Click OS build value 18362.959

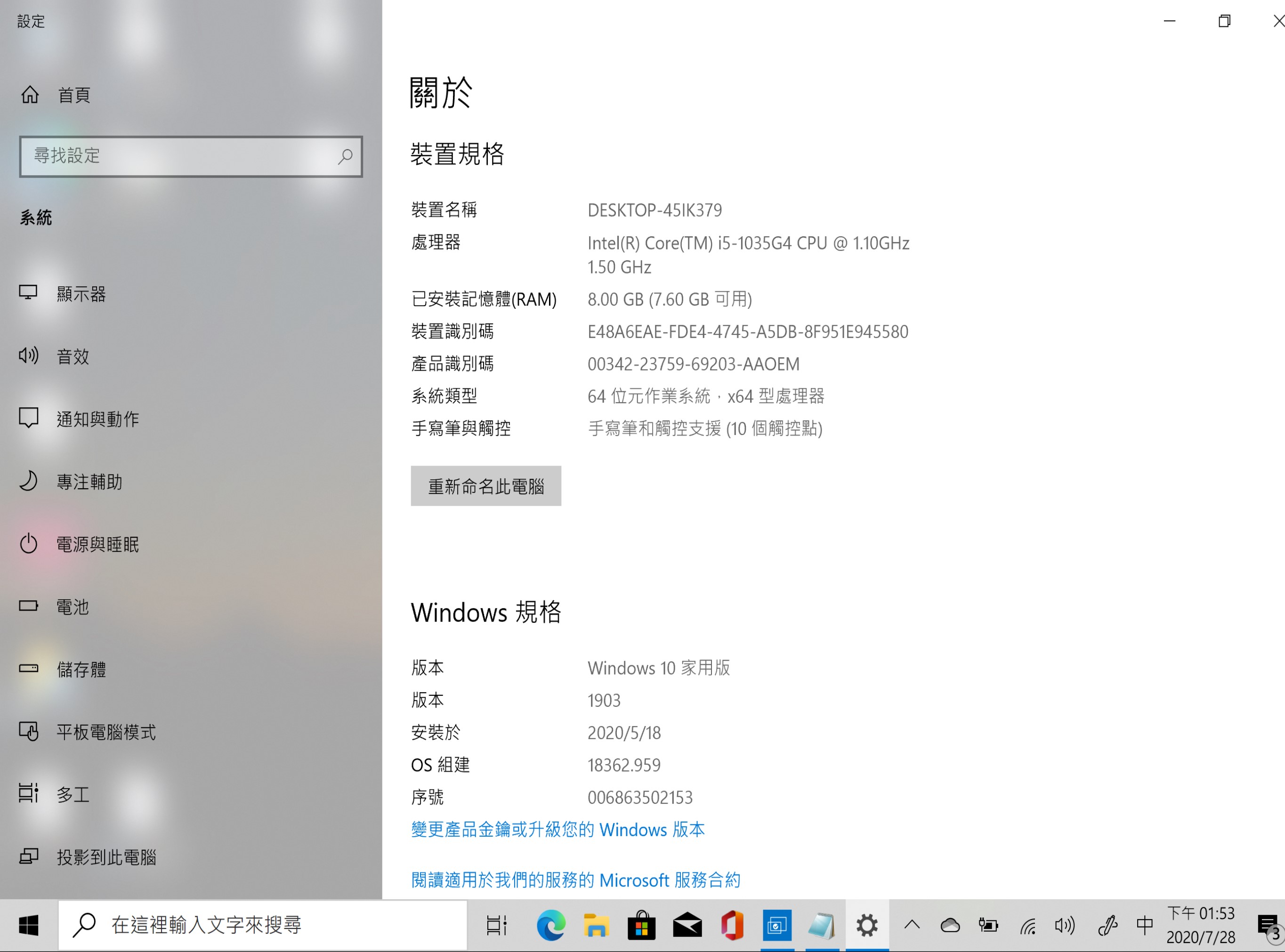click(623, 765)
